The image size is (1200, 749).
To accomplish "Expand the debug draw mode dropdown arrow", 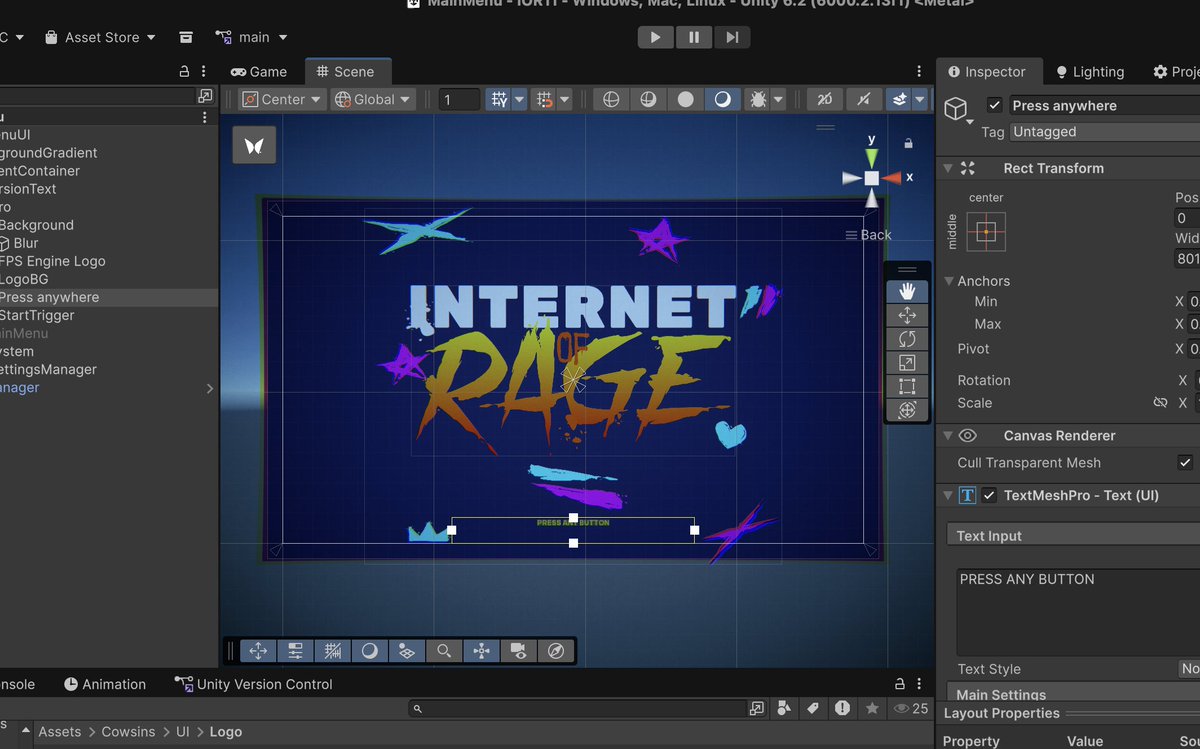I will click(778, 99).
